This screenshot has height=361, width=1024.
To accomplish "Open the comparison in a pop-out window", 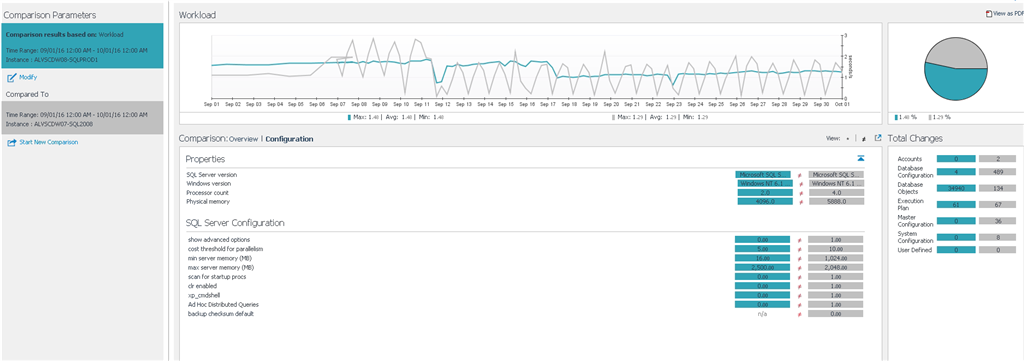I will (878, 138).
